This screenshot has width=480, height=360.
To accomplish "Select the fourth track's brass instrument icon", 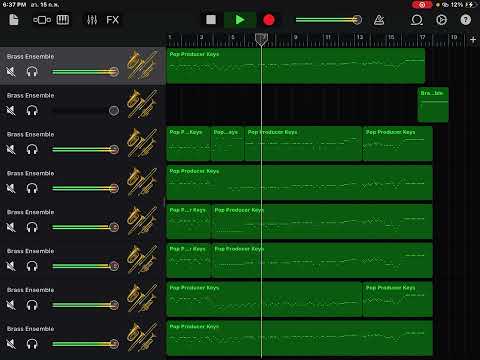I will [143, 182].
